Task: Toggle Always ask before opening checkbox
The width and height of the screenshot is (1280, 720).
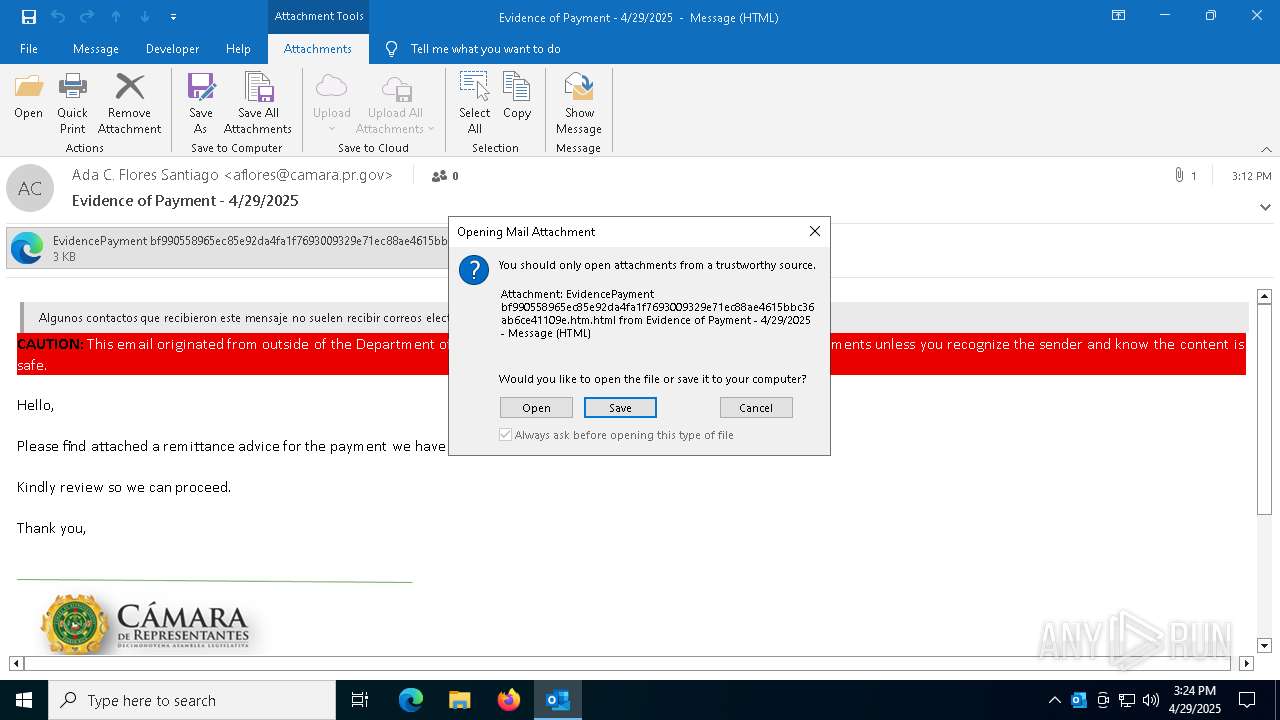Action: [505, 435]
